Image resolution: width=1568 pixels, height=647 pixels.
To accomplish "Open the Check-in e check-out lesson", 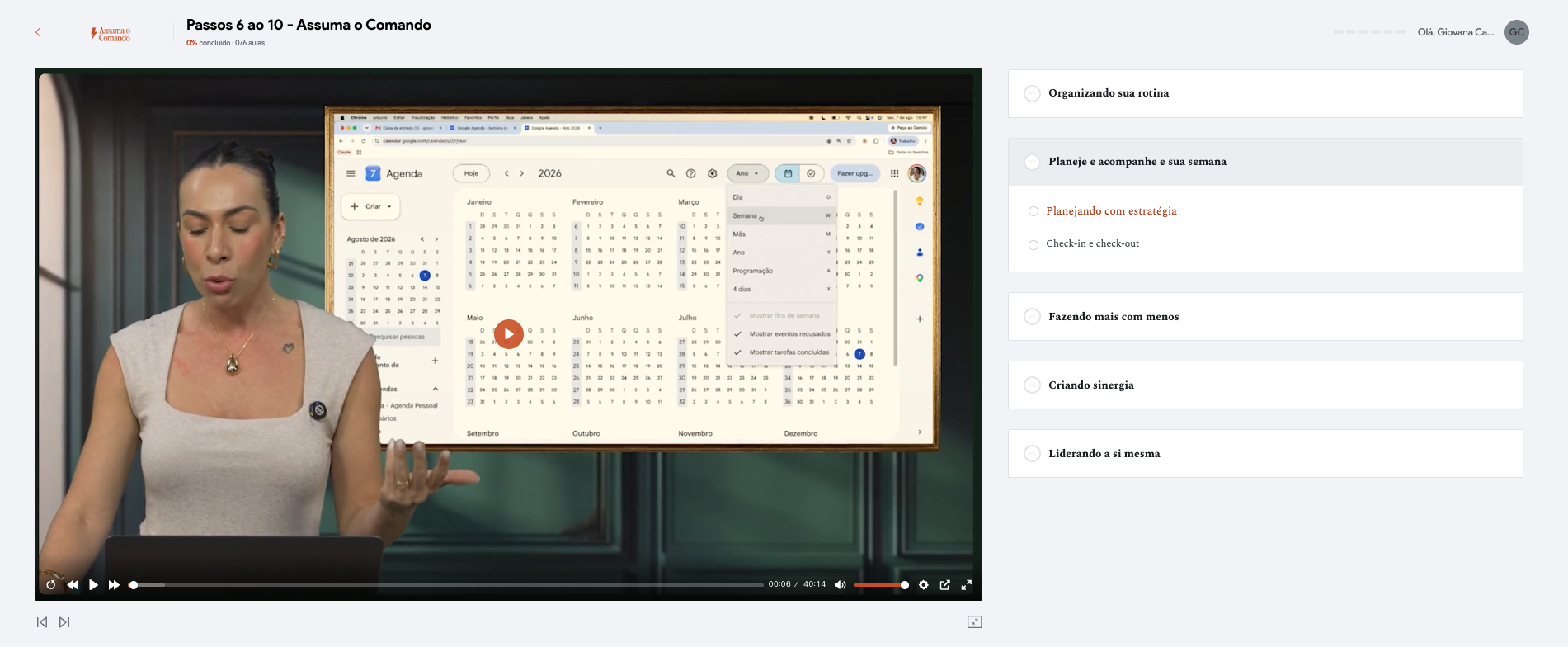I will coord(1092,243).
